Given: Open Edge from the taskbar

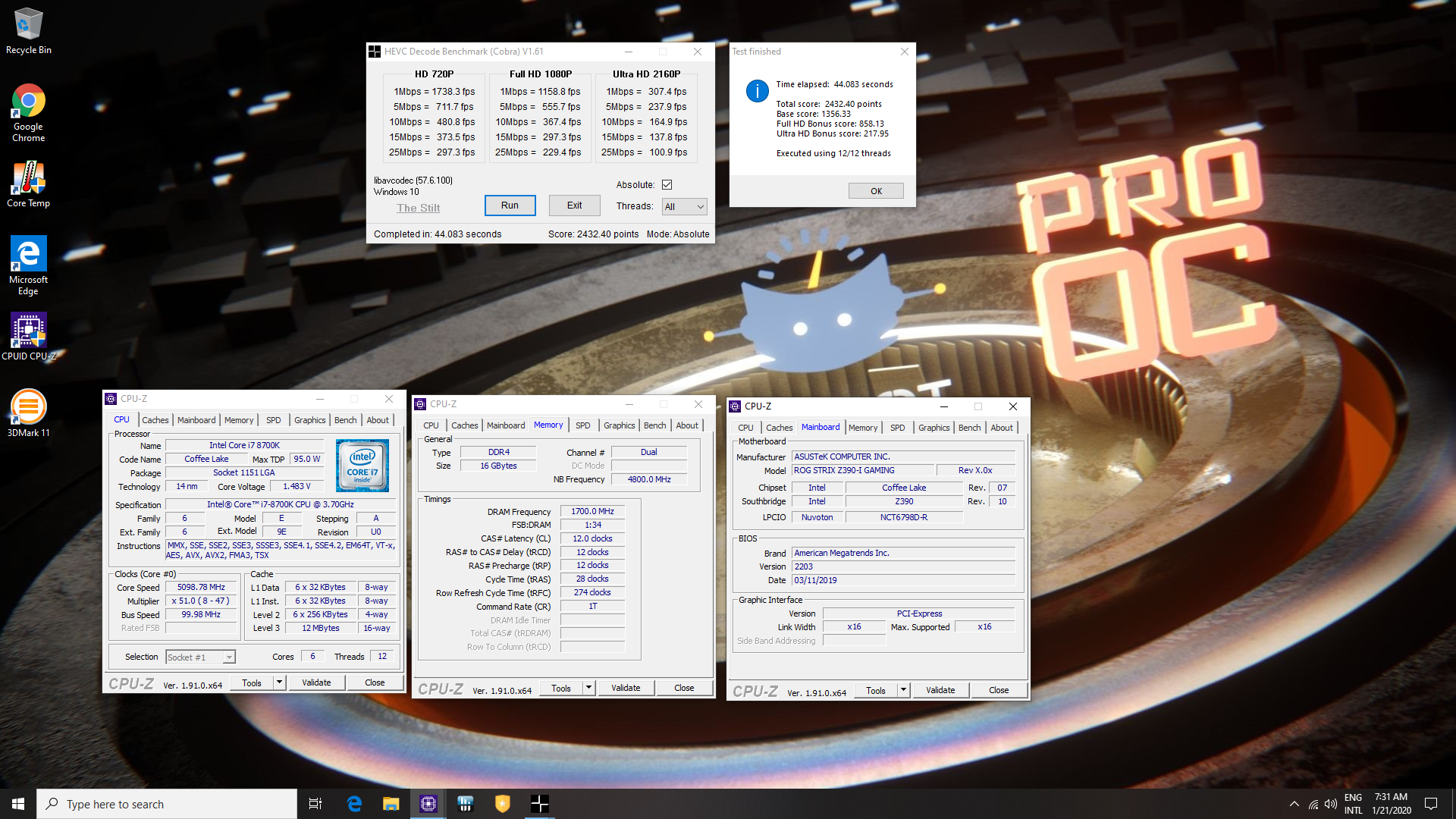Looking at the screenshot, I should point(354,804).
